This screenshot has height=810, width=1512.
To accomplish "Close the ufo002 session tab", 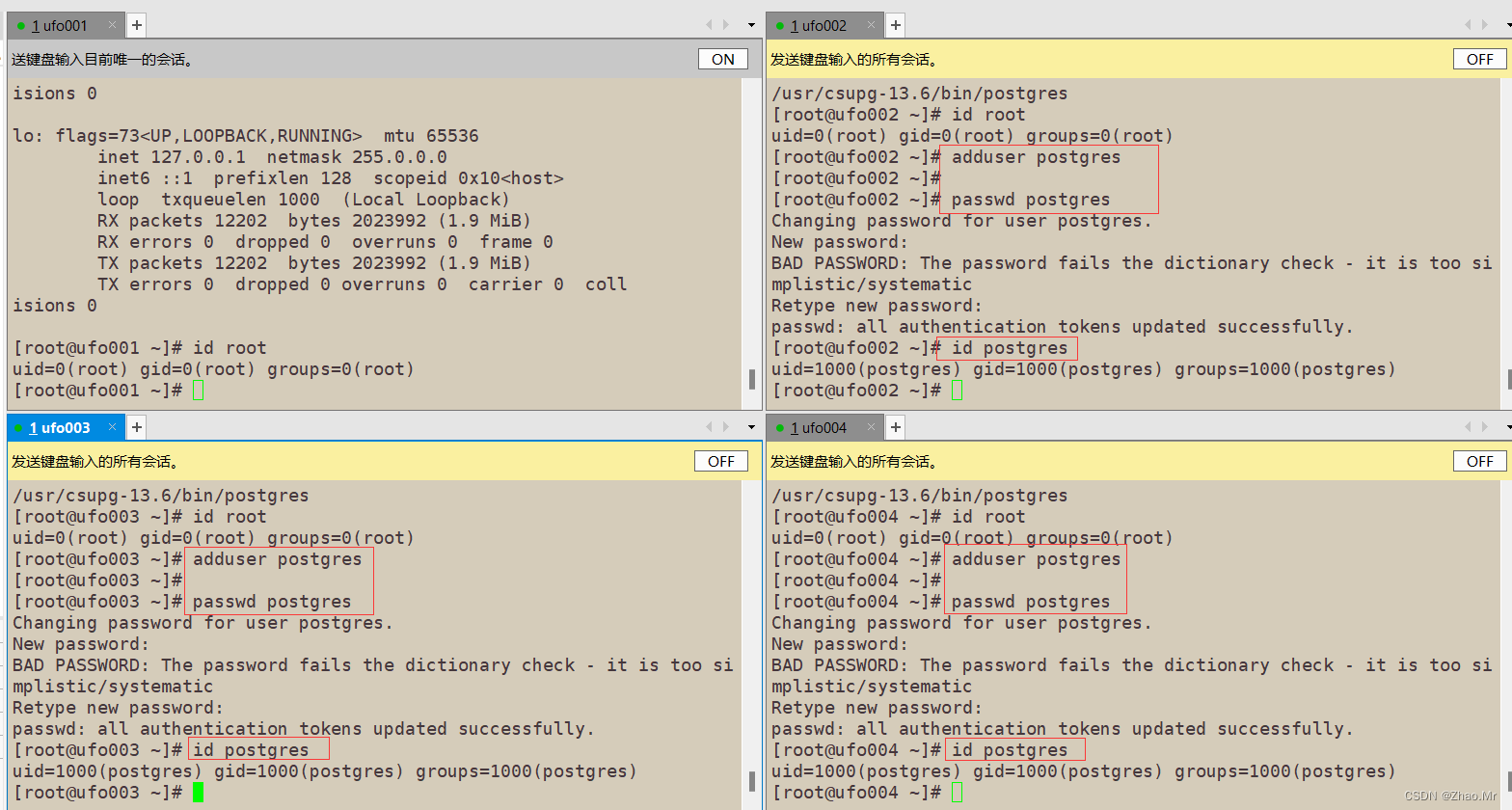I will [x=871, y=25].
